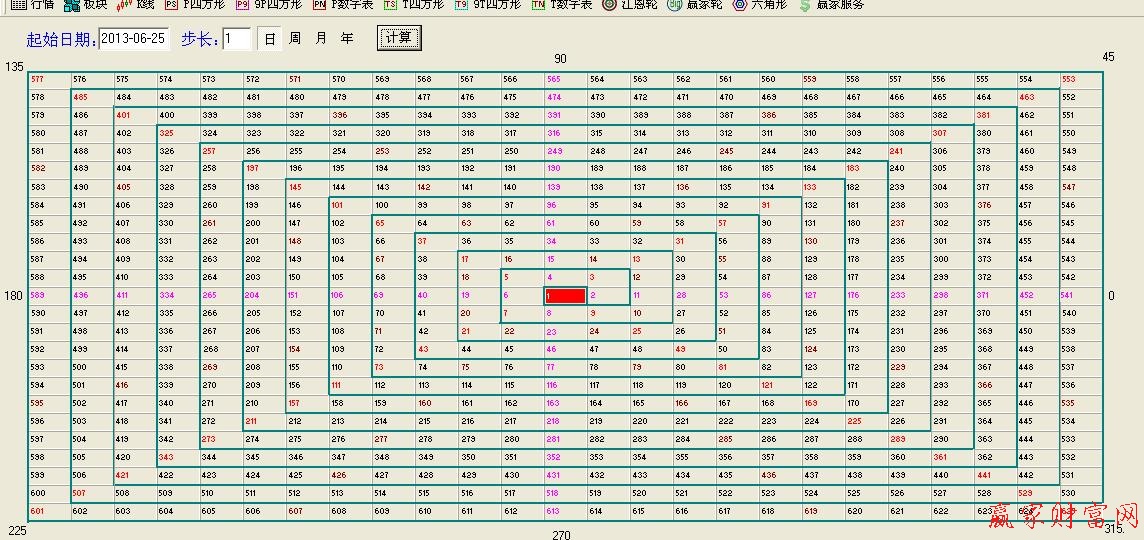
Task: Focus the 步长 step size input
Action: tap(236, 39)
